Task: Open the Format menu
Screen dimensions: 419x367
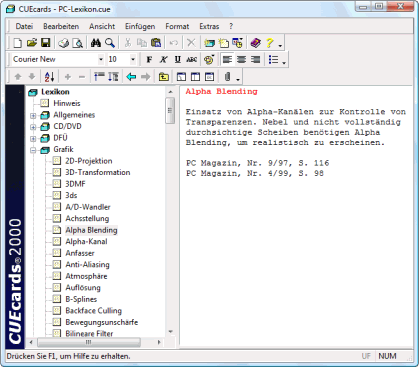Action: point(177,26)
